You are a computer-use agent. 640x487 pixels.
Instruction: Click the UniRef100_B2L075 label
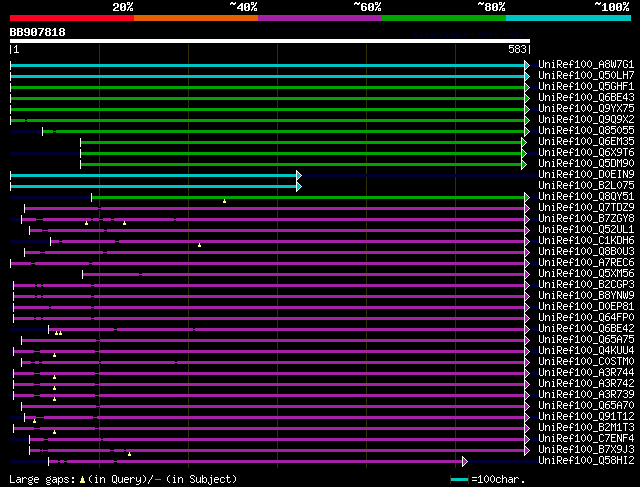coord(586,186)
